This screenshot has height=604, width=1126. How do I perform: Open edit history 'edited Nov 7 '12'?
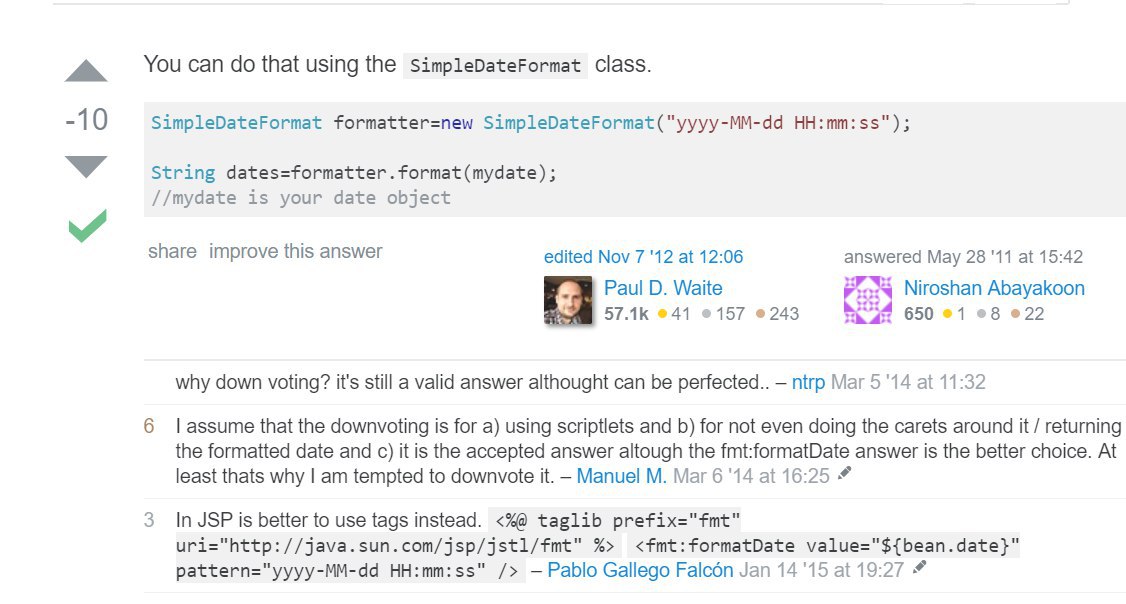point(643,257)
